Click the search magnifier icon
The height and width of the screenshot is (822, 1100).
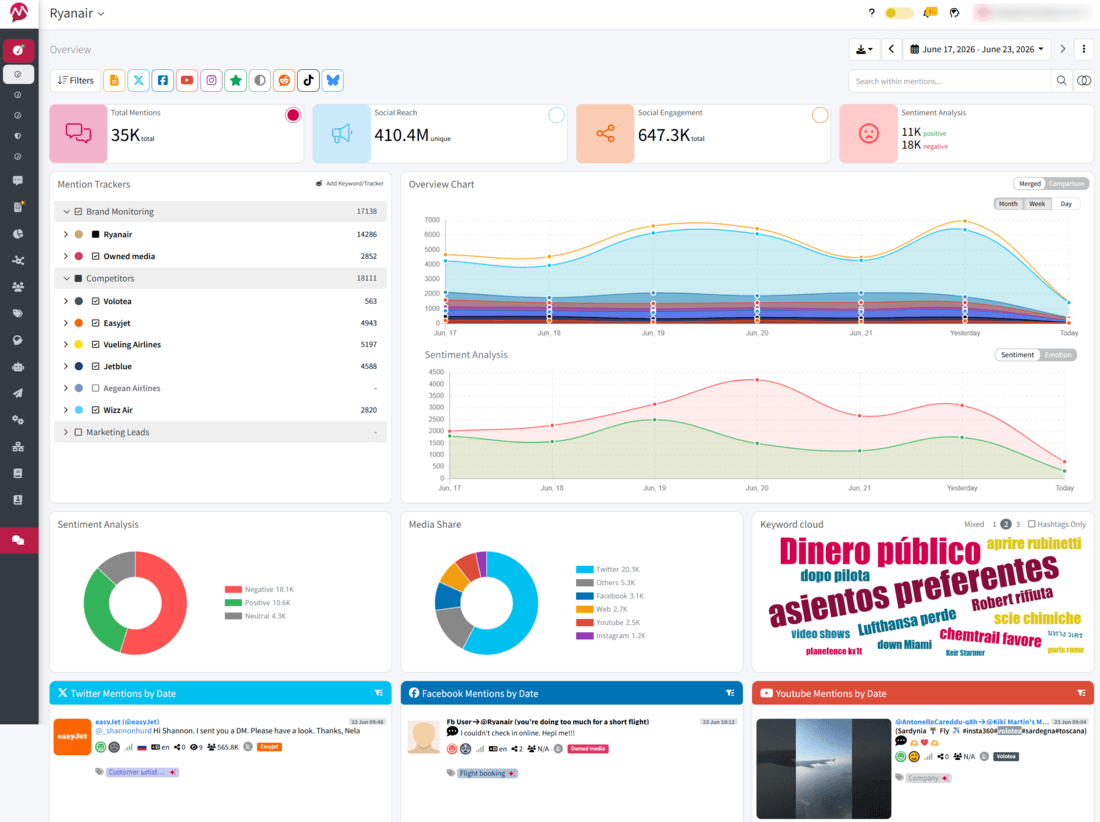click(x=1061, y=81)
